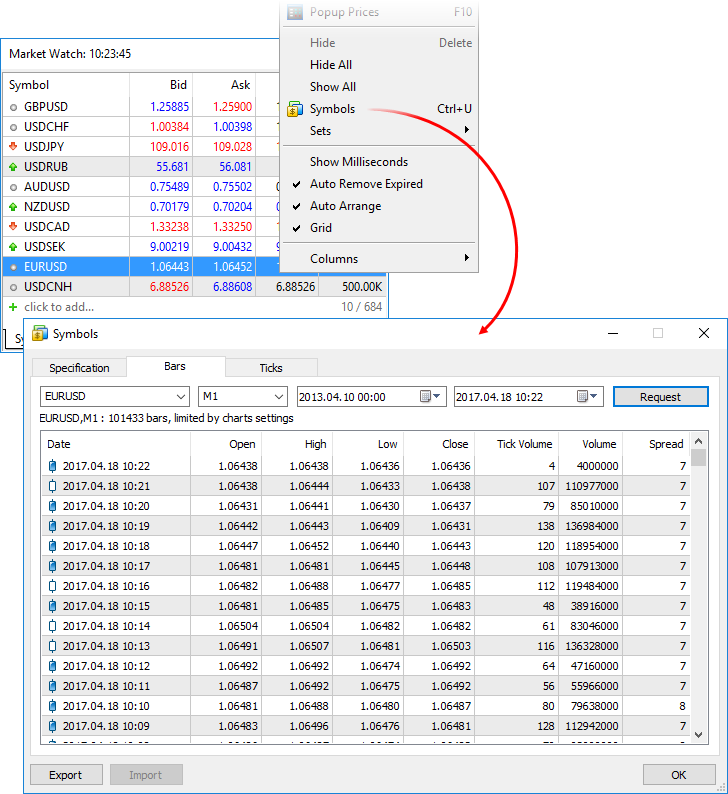Screen dimensions: 728x794
Task: Click the Symbol column header in Market Watch
Action: (66, 85)
